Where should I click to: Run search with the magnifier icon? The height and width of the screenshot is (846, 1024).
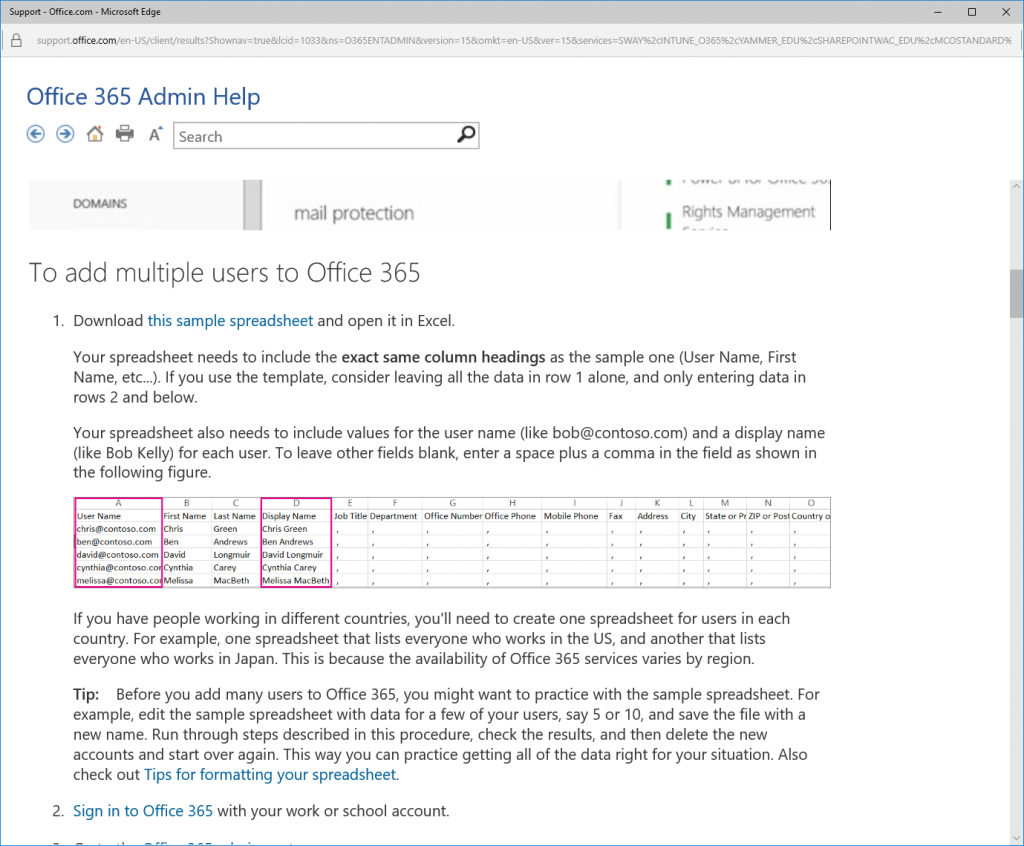pos(466,135)
